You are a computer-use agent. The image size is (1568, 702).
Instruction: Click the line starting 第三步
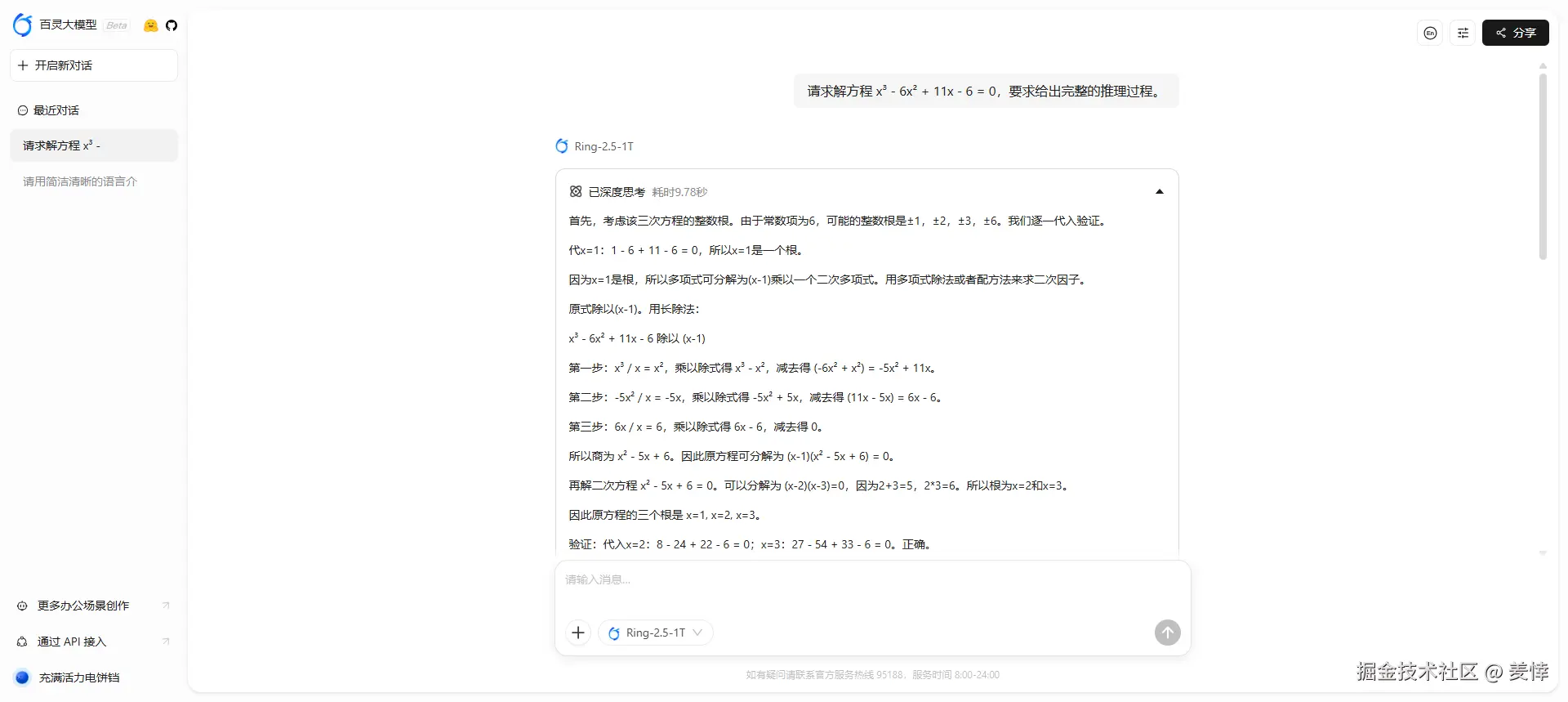[x=697, y=427]
